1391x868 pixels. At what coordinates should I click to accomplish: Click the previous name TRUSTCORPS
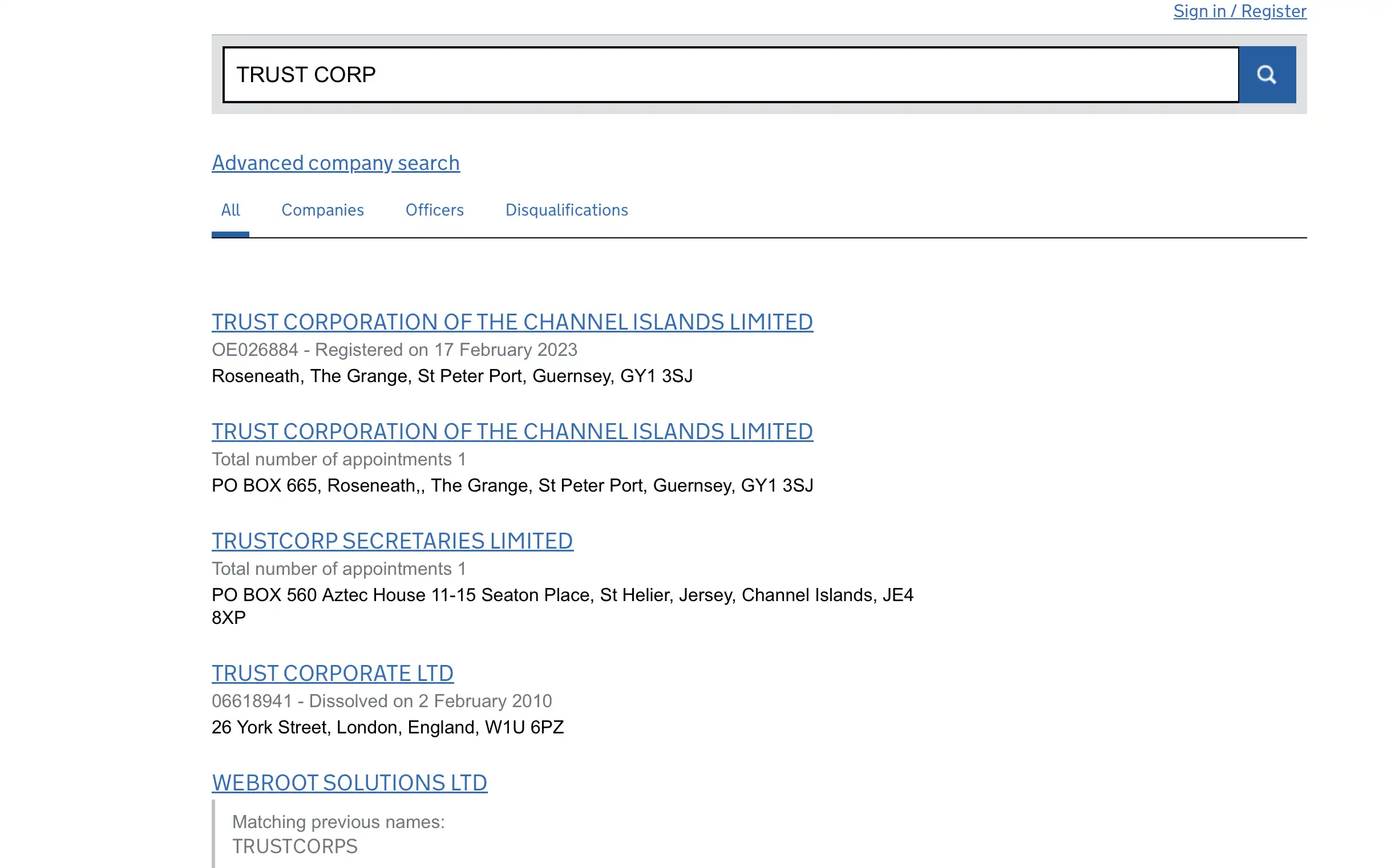(294, 847)
